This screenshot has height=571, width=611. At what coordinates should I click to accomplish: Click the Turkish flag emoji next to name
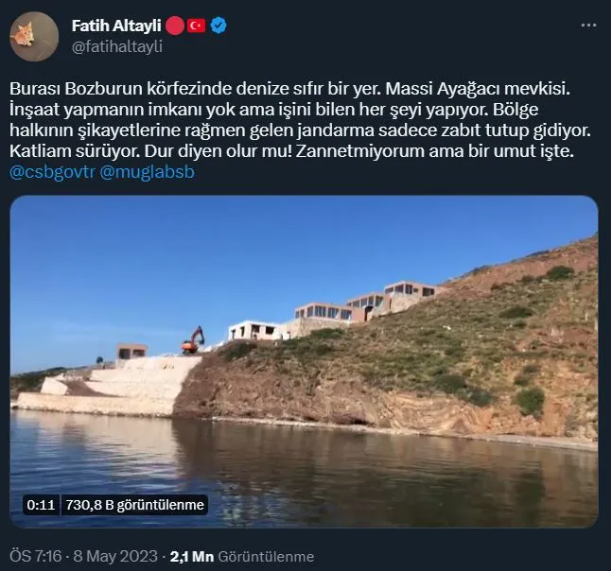pyautogui.click(x=196, y=26)
